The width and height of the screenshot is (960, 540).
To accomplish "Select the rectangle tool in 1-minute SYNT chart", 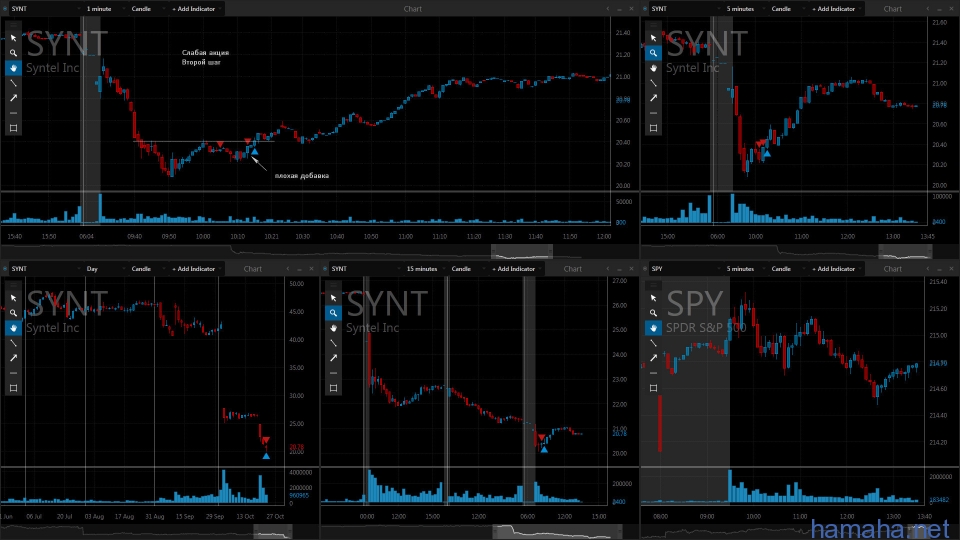I will click(x=13, y=128).
